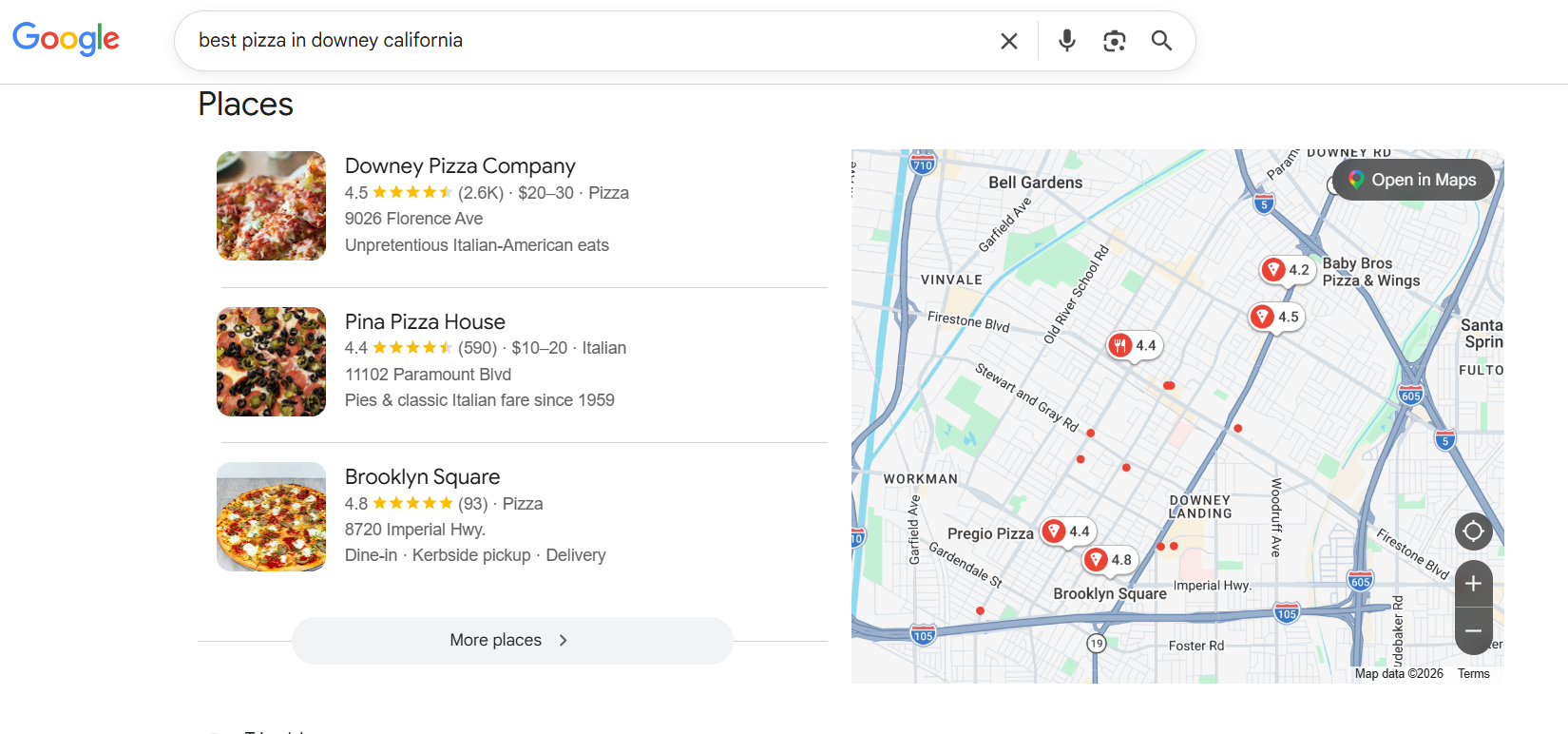Image resolution: width=1568 pixels, height=734 pixels.
Task: Open the map Terms link
Action: click(x=1473, y=673)
